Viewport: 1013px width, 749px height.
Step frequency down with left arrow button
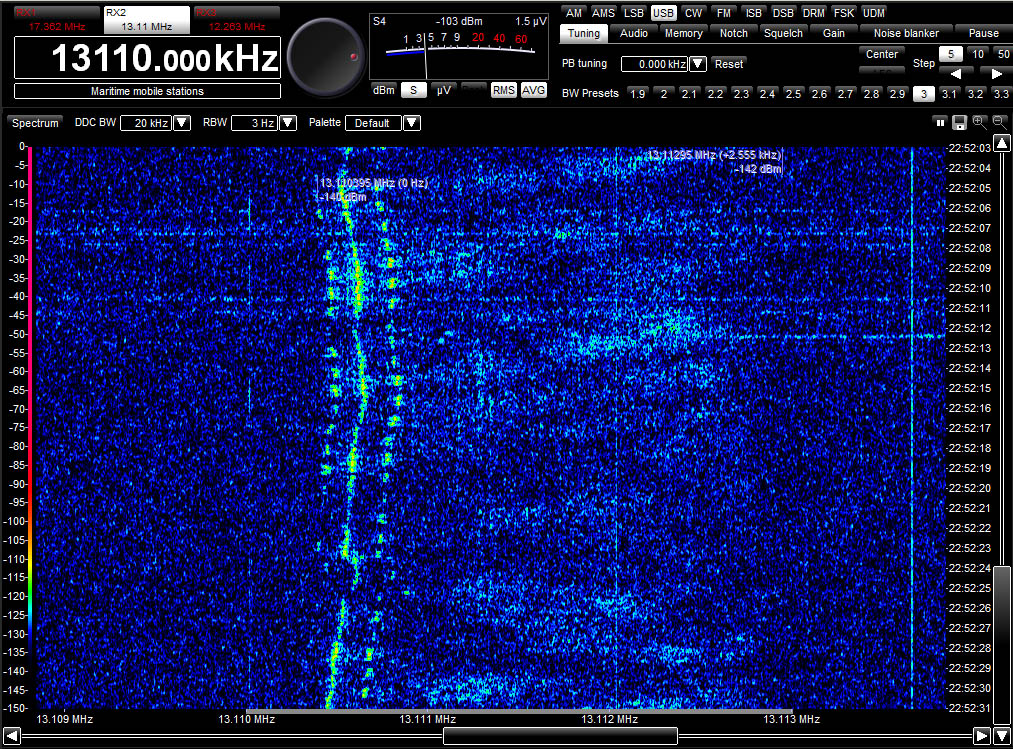pos(957,73)
